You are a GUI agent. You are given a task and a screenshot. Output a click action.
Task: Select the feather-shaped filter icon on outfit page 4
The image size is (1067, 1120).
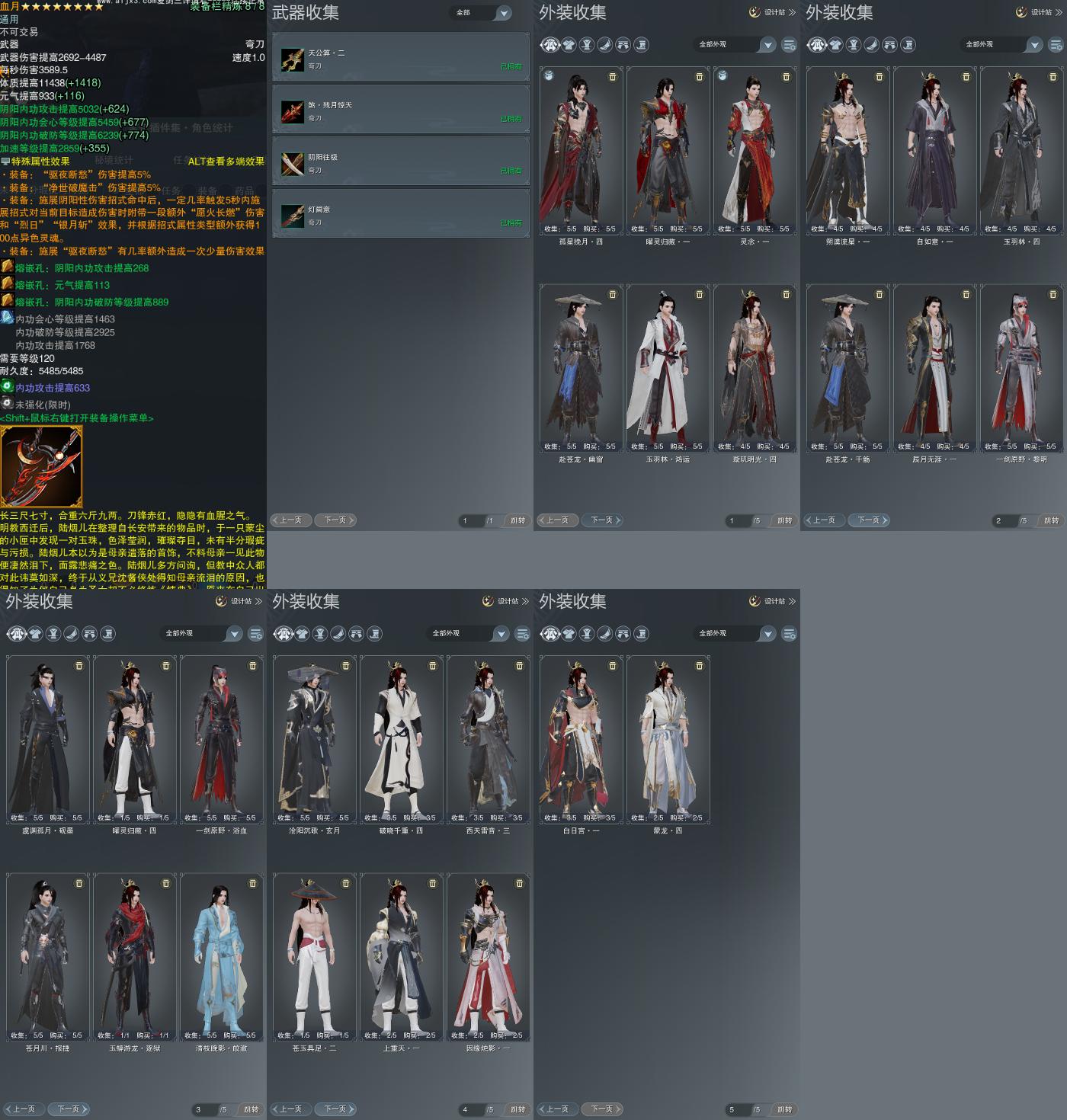point(338,634)
